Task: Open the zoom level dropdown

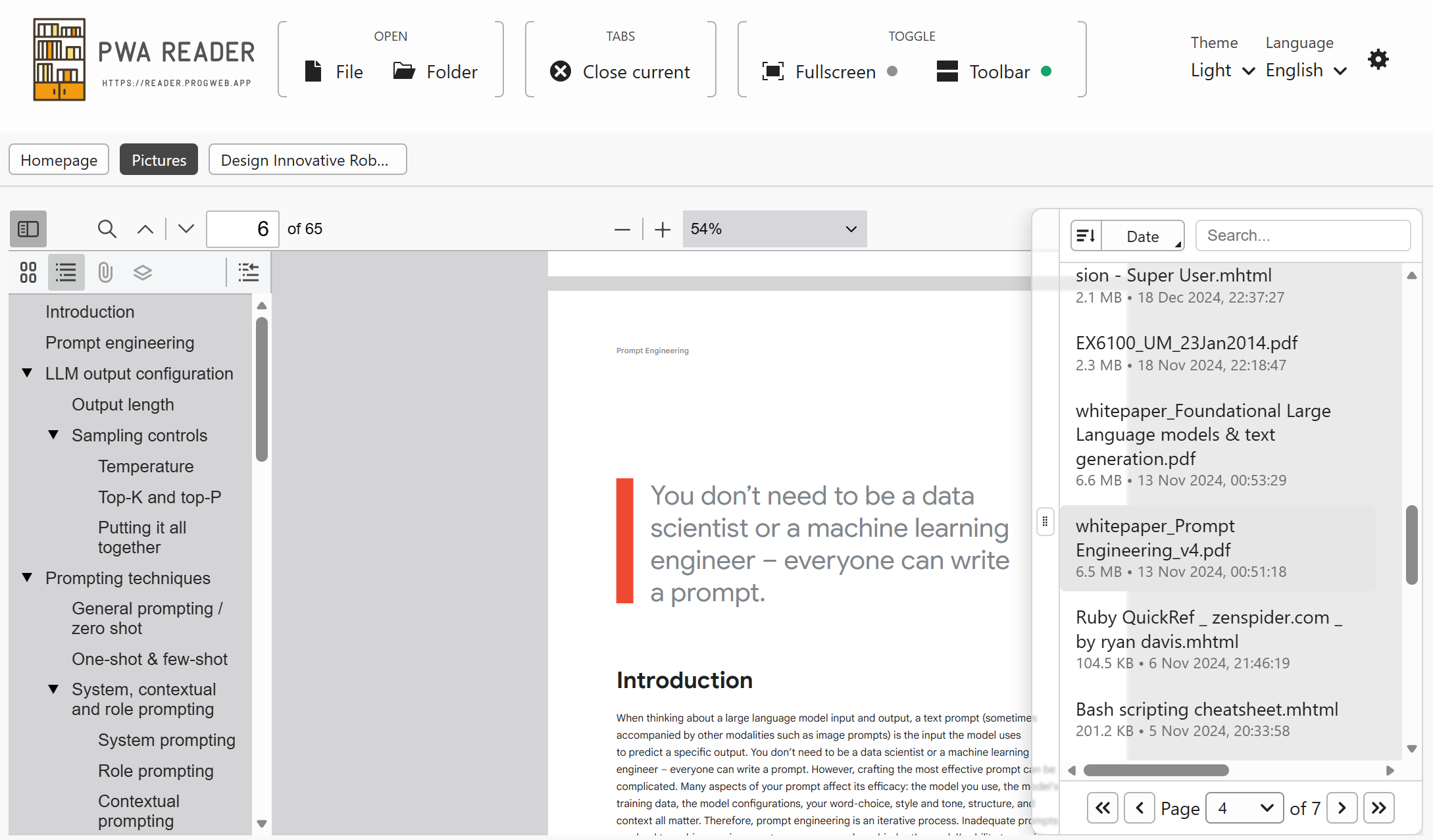Action: pos(774,228)
